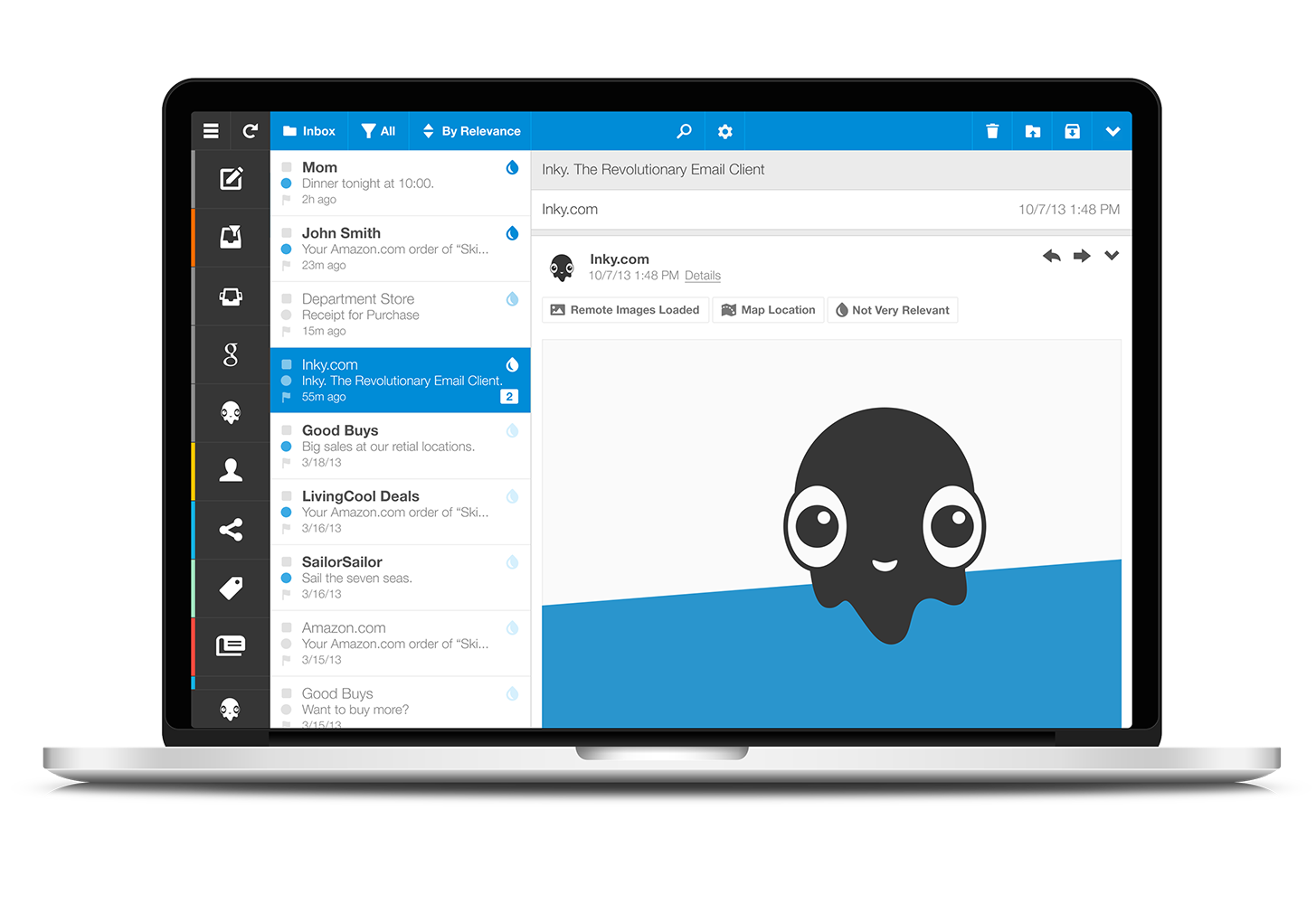Image resolution: width=1316 pixels, height=904 pixels.
Task: Open the By Relevance sort dropdown
Action: (471, 131)
